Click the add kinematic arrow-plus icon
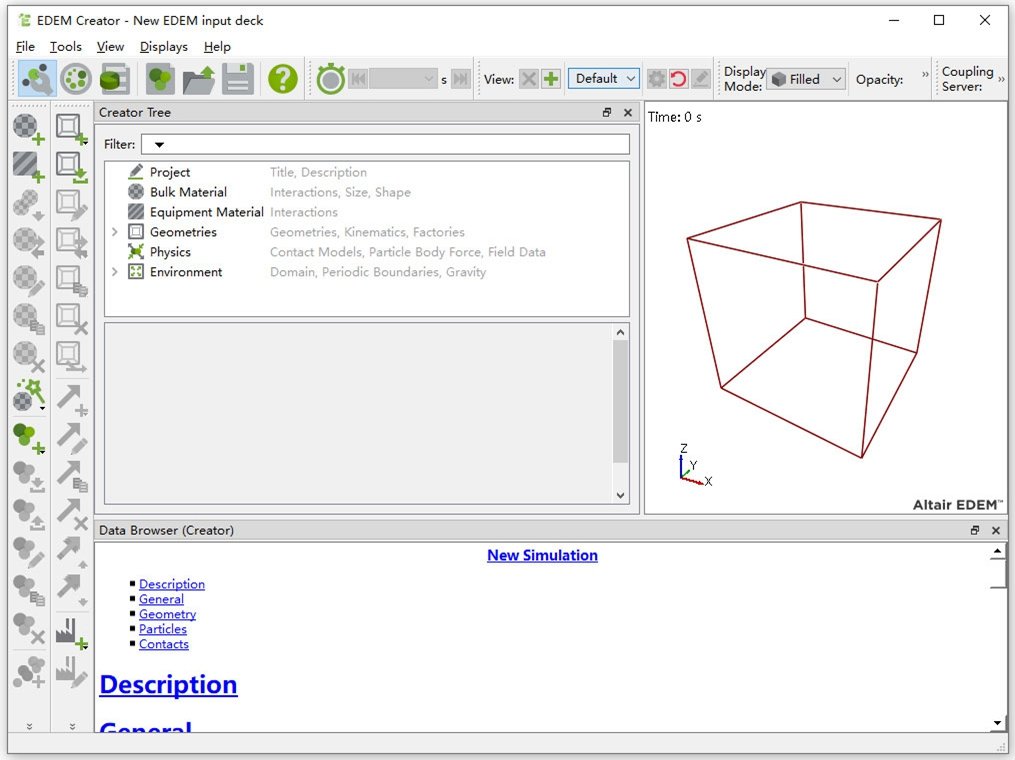 tap(71, 399)
